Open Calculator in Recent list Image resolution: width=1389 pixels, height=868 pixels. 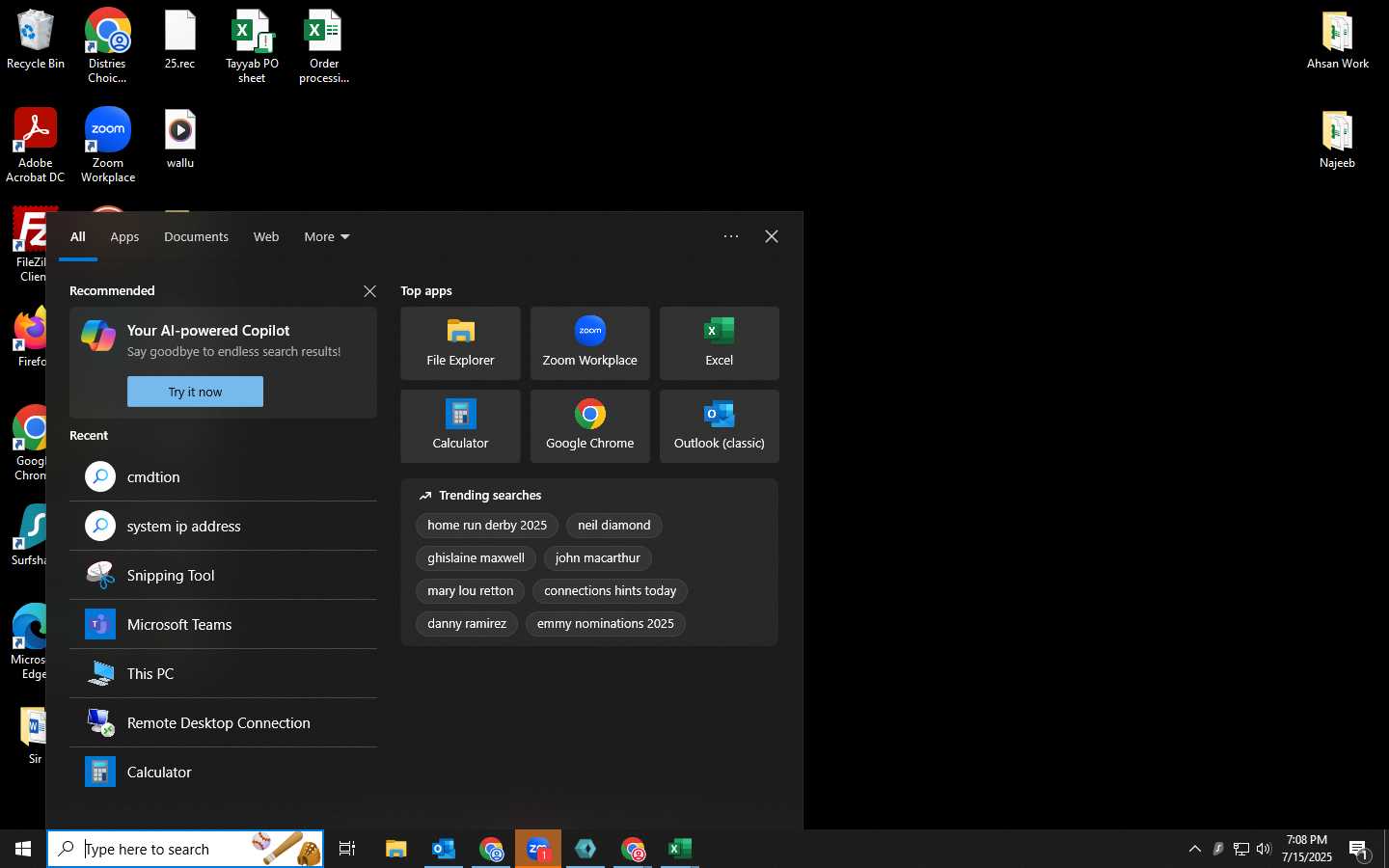coord(223,773)
